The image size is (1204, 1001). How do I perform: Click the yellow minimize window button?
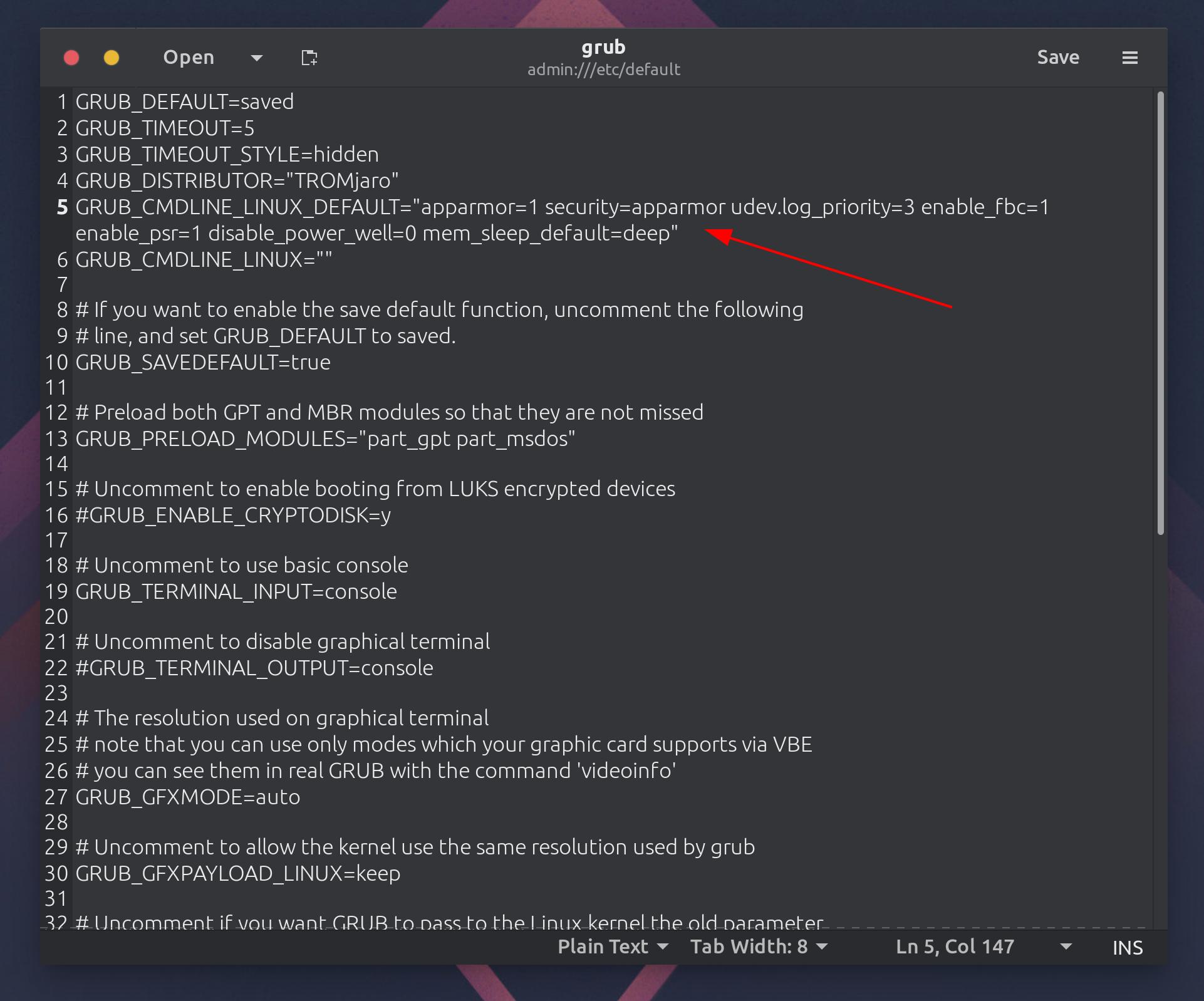[x=112, y=58]
